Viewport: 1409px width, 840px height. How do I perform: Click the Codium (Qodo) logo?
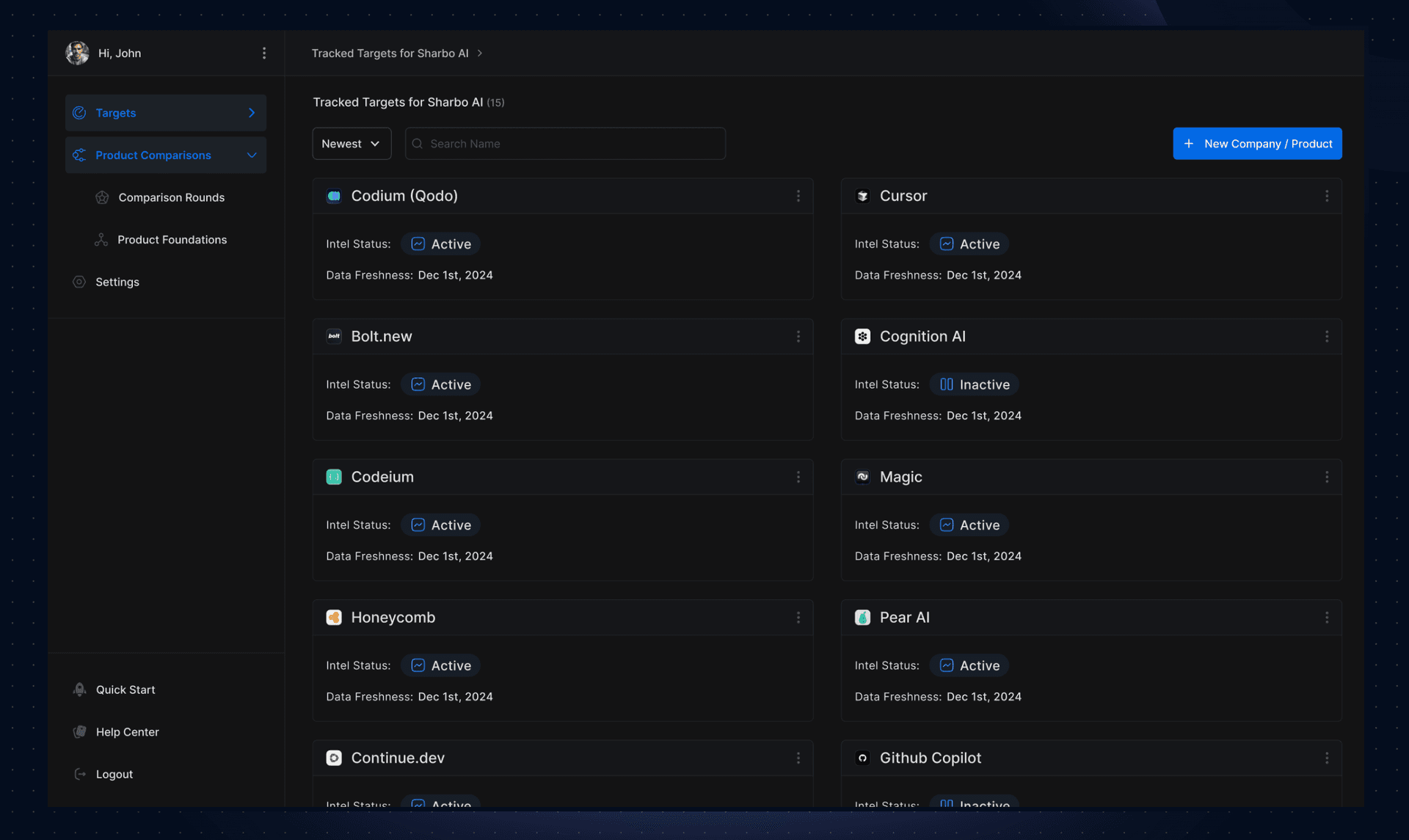pos(334,196)
